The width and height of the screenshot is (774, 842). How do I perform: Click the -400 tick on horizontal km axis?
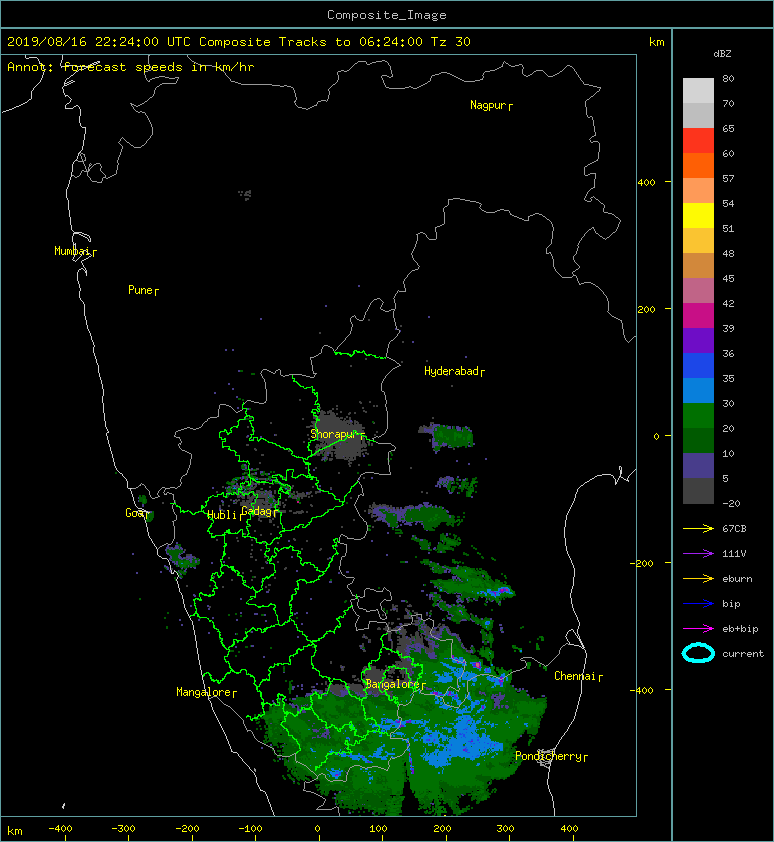tap(60, 829)
